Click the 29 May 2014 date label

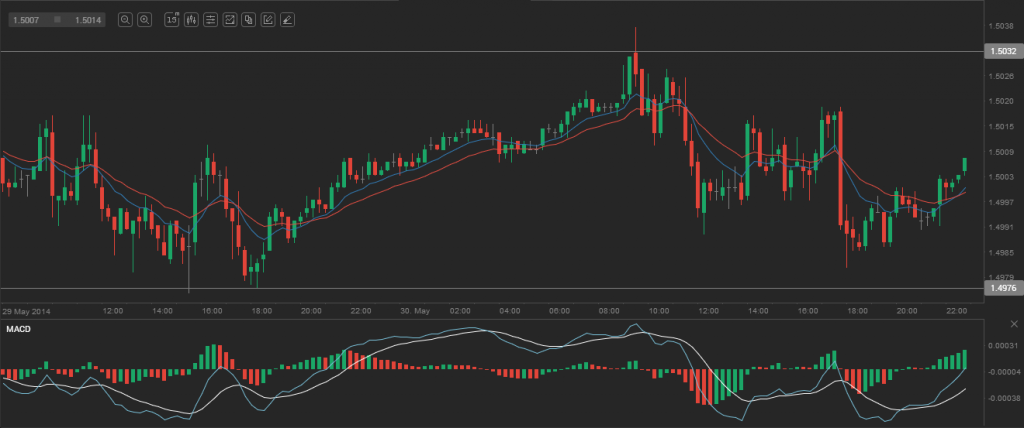27,311
